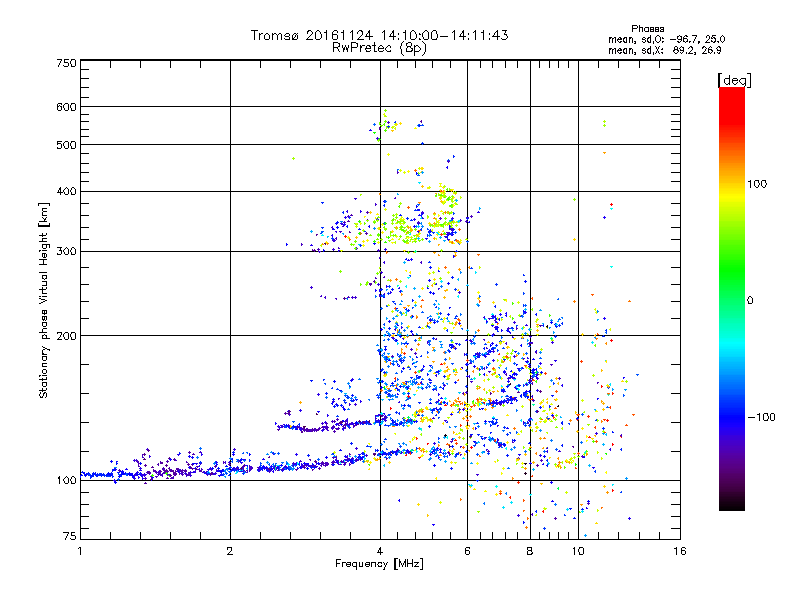Click the plot title 'Tromsø 20161124 14:10:00-14:11:43'

379,35
